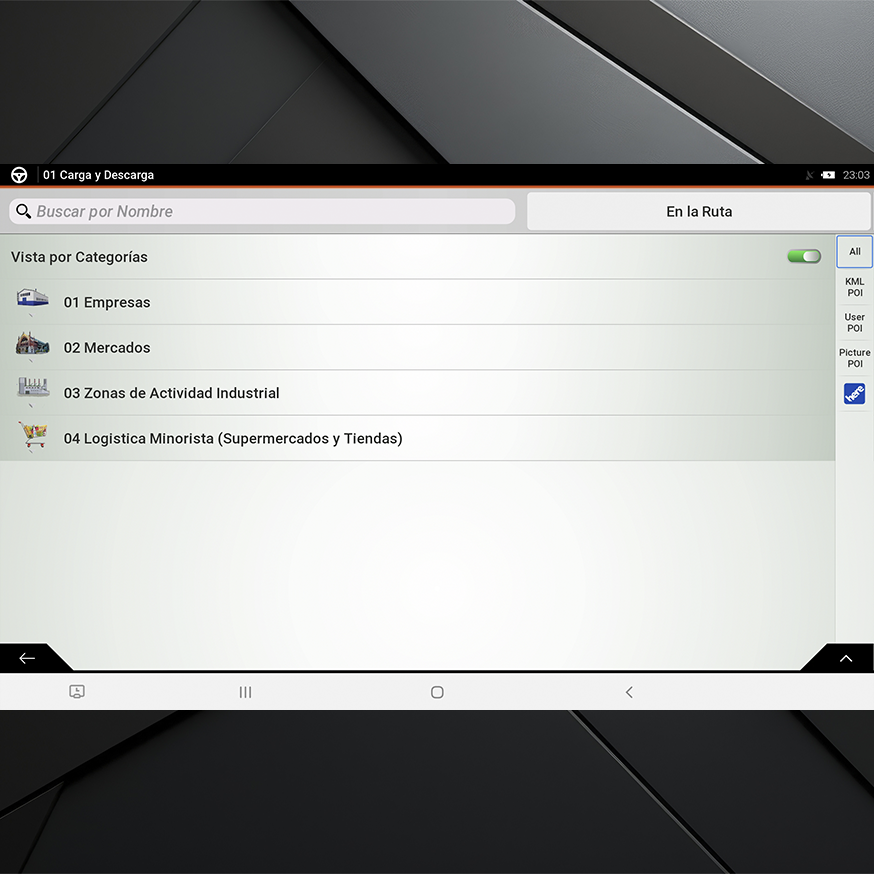Click the shopping cart category icon

click(x=32, y=435)
